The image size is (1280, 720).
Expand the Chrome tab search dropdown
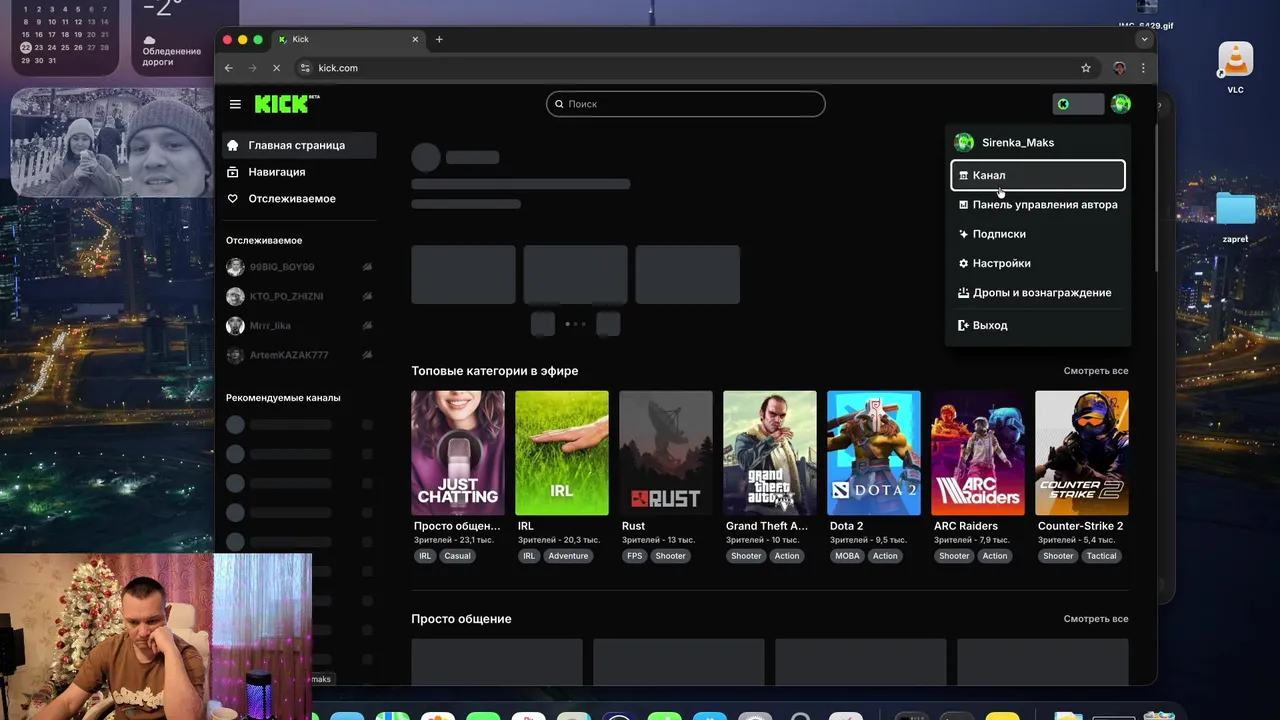[1145, 40]
